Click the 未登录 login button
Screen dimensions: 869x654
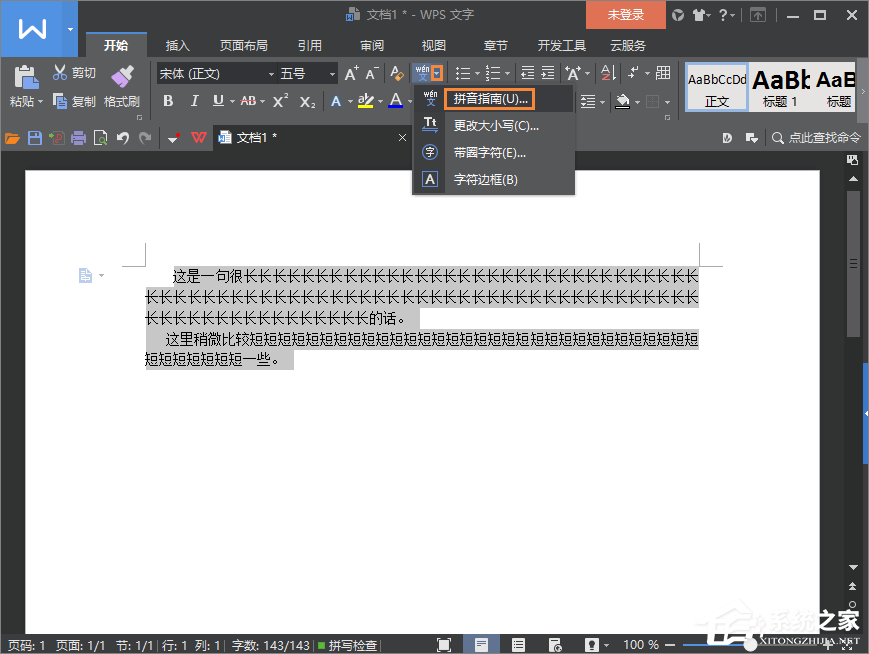pos(624,15)
